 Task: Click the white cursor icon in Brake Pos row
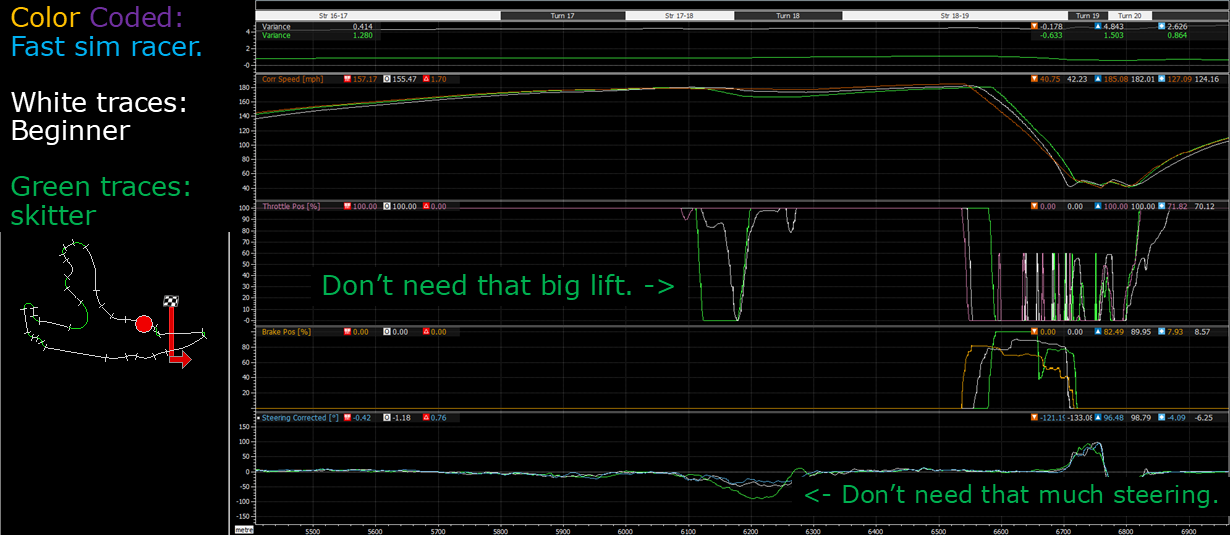pos(388,331)
